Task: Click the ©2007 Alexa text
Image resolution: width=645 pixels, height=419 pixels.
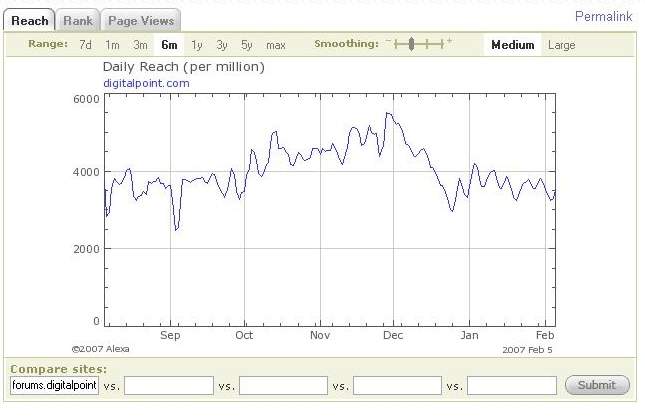Action: (x=100, y=349)
